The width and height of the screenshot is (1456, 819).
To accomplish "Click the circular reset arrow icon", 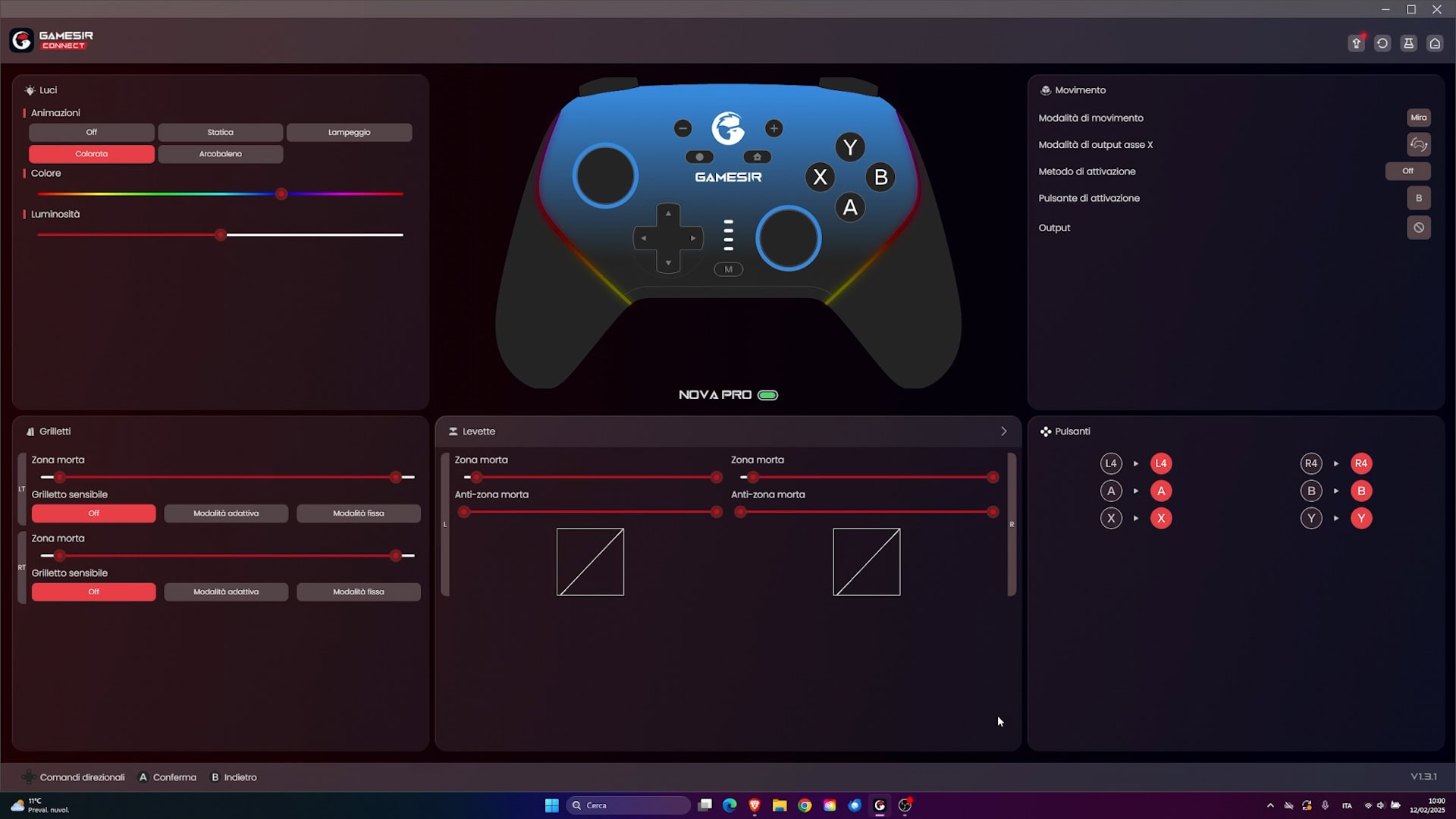I will [x=1382, y=43].
